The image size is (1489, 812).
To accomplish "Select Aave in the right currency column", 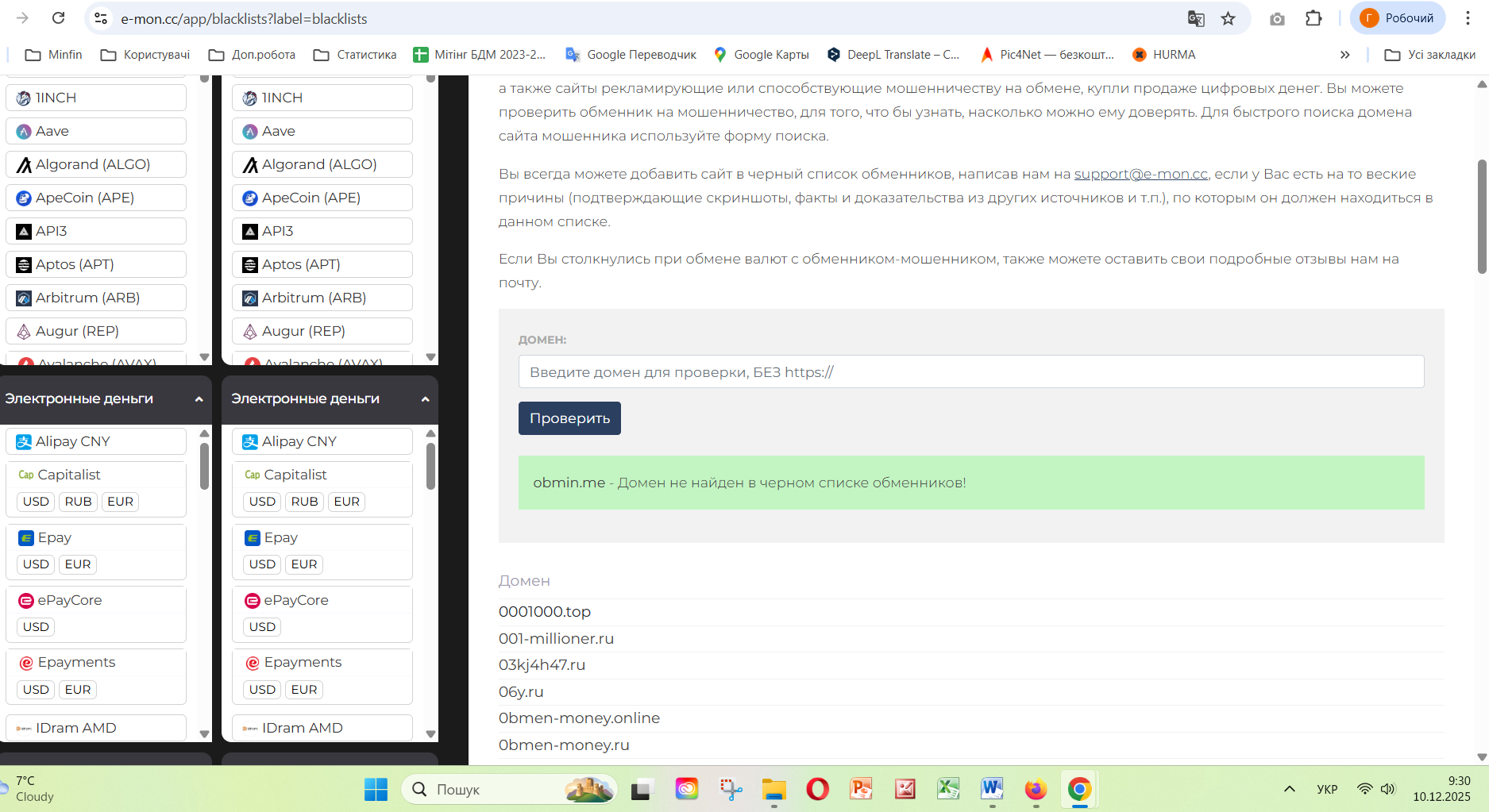I will click(x=322, y=131).
